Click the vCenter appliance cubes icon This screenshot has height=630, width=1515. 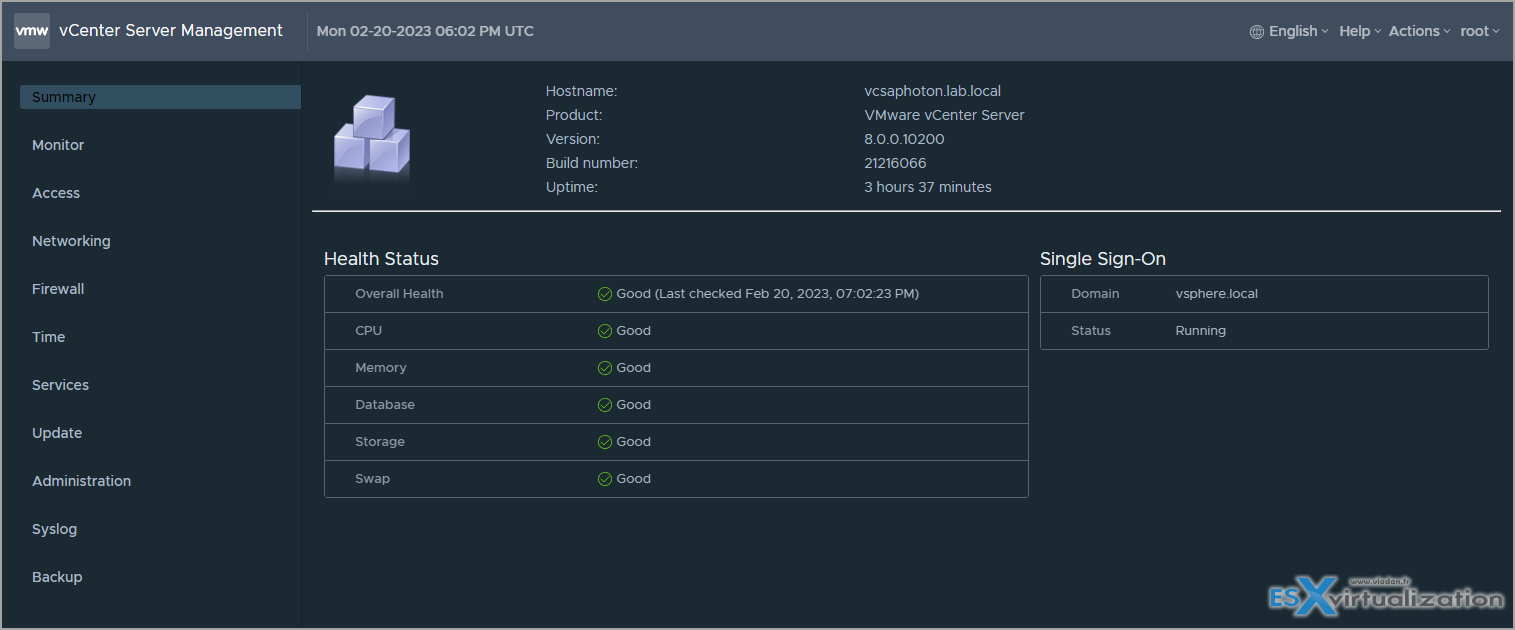(x=371, y=139)
